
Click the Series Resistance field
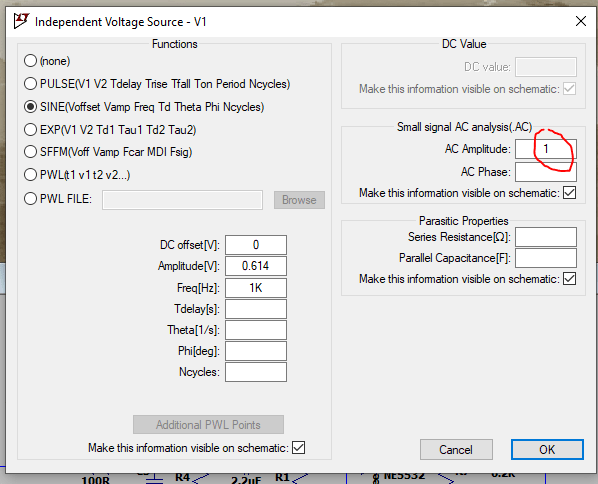(x=546, y=237)
